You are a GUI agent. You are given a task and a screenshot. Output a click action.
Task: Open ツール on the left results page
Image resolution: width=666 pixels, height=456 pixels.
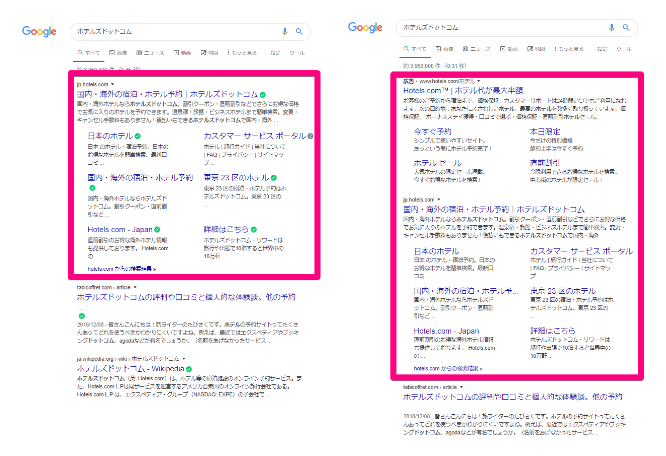(x=297, y=53)
